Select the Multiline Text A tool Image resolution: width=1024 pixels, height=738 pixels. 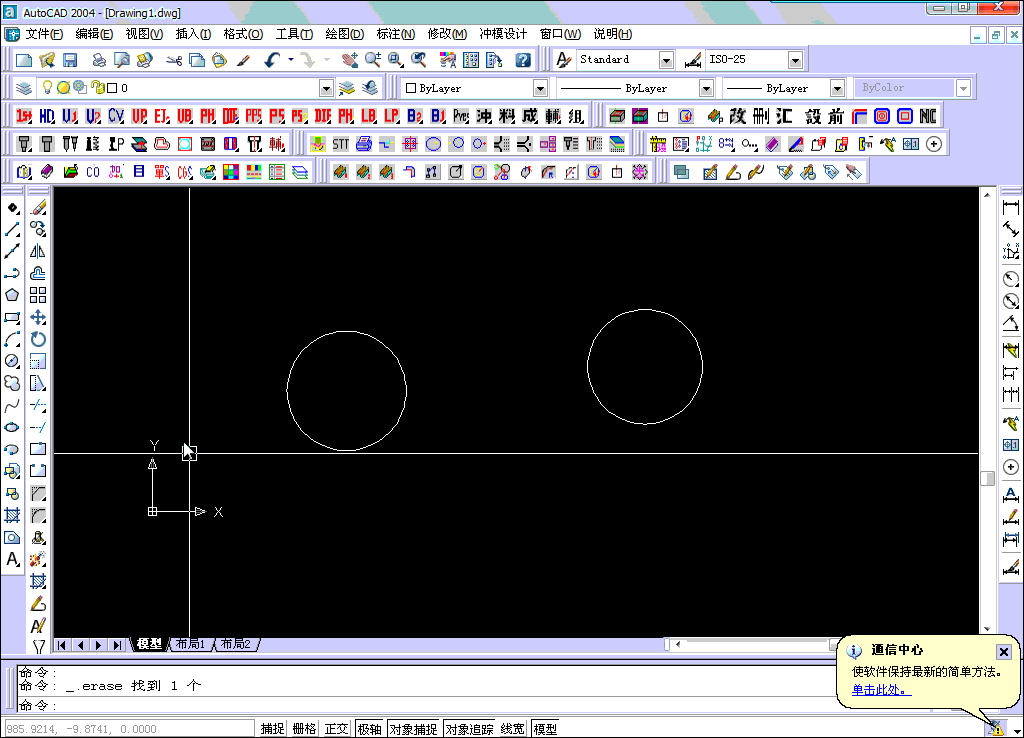(x=12, y=559)
